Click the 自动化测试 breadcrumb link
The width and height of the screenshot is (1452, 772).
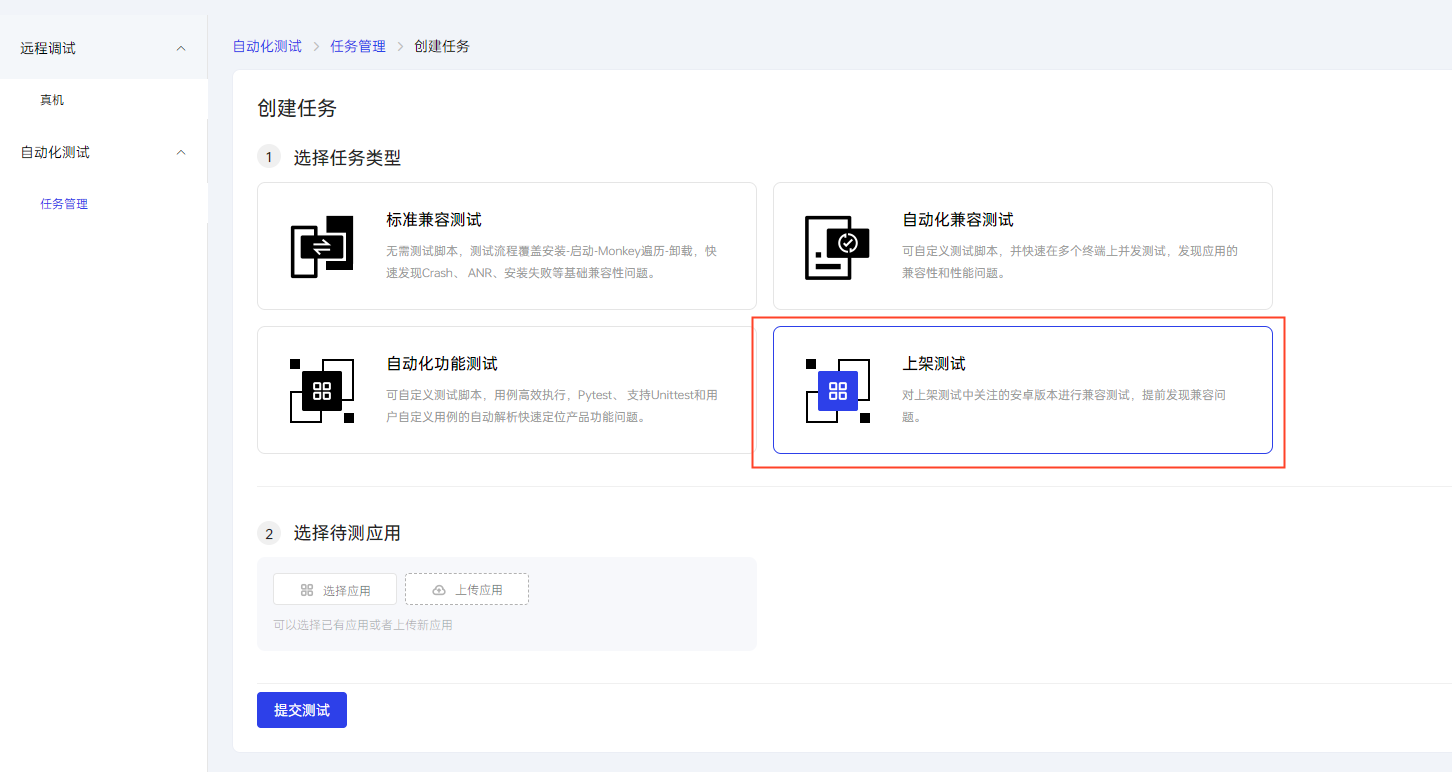[267, 45]
